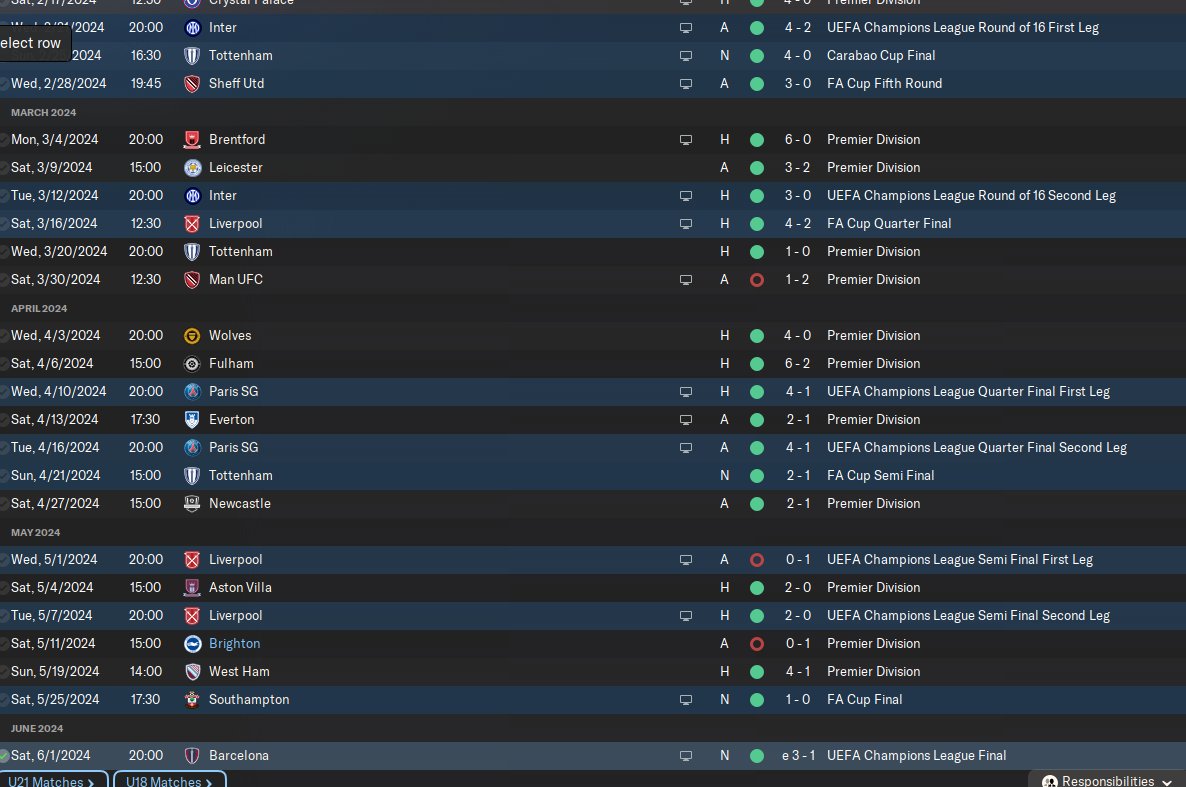Screen dimensions: 1186x787
Task: Click the Barcelona club crest
Action: point(192,755)
